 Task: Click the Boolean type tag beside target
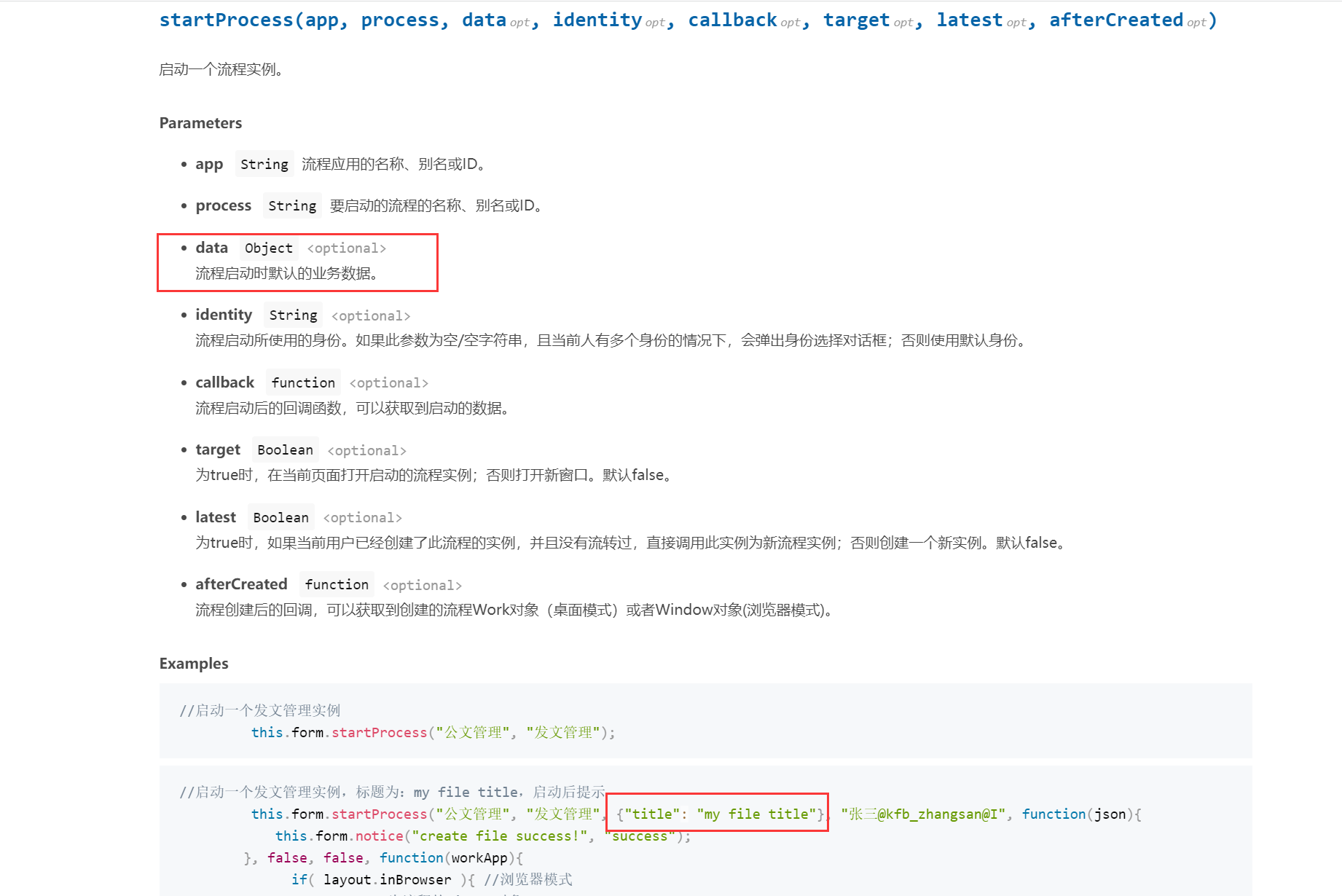tap(285, 450)
